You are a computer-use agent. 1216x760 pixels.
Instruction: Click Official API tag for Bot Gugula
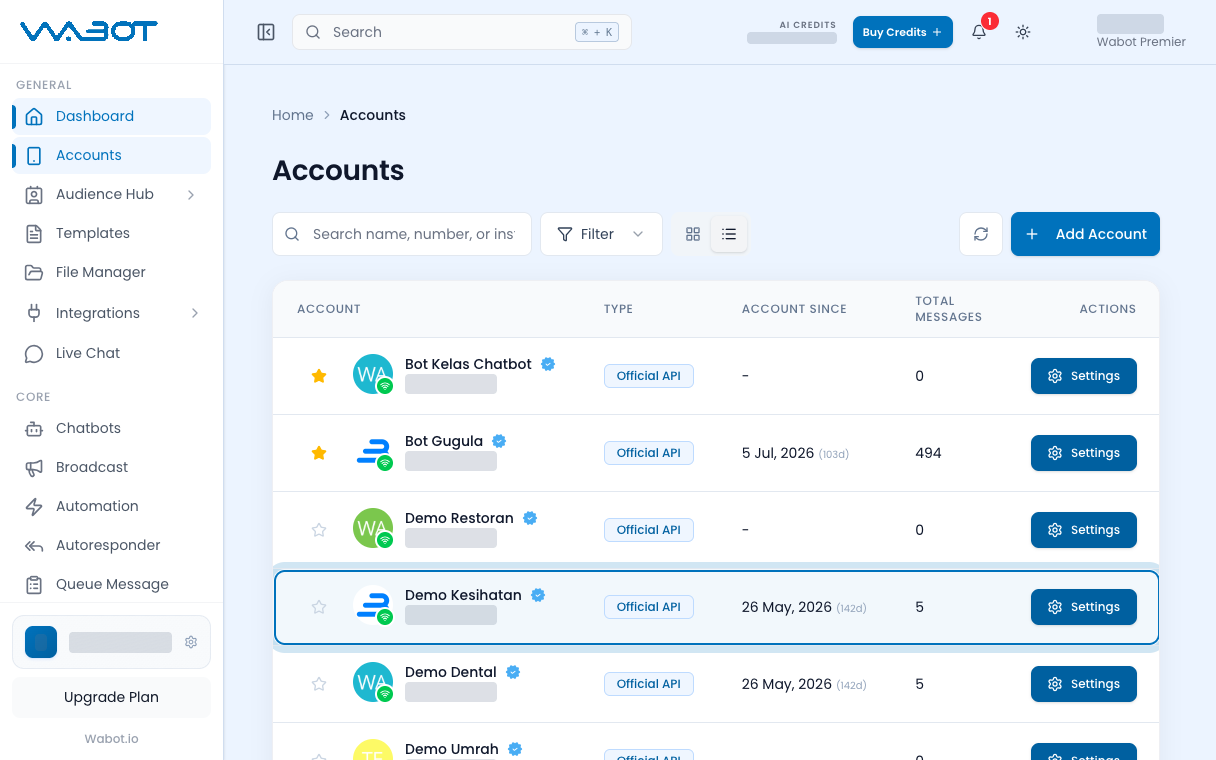pos(648,453)
